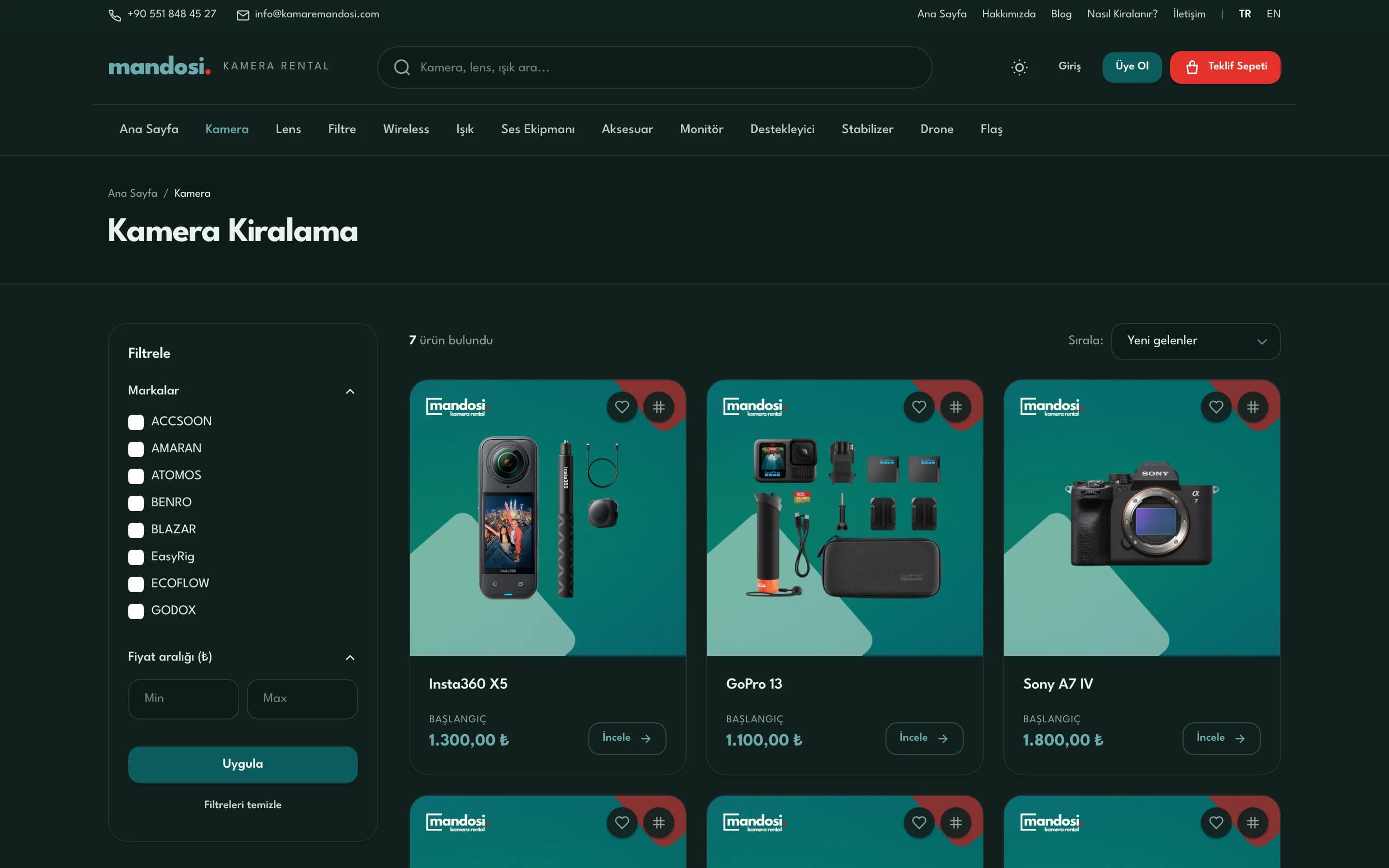Click the phone icon beside the number
The height and width of the screenshot is (868, 1389).
(115, 15)
